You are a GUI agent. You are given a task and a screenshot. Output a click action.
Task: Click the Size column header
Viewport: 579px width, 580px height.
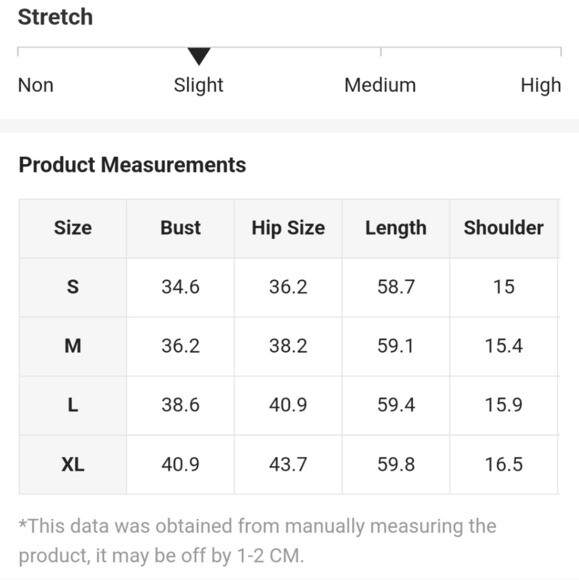pyautogui.click(x=73, y=228)
